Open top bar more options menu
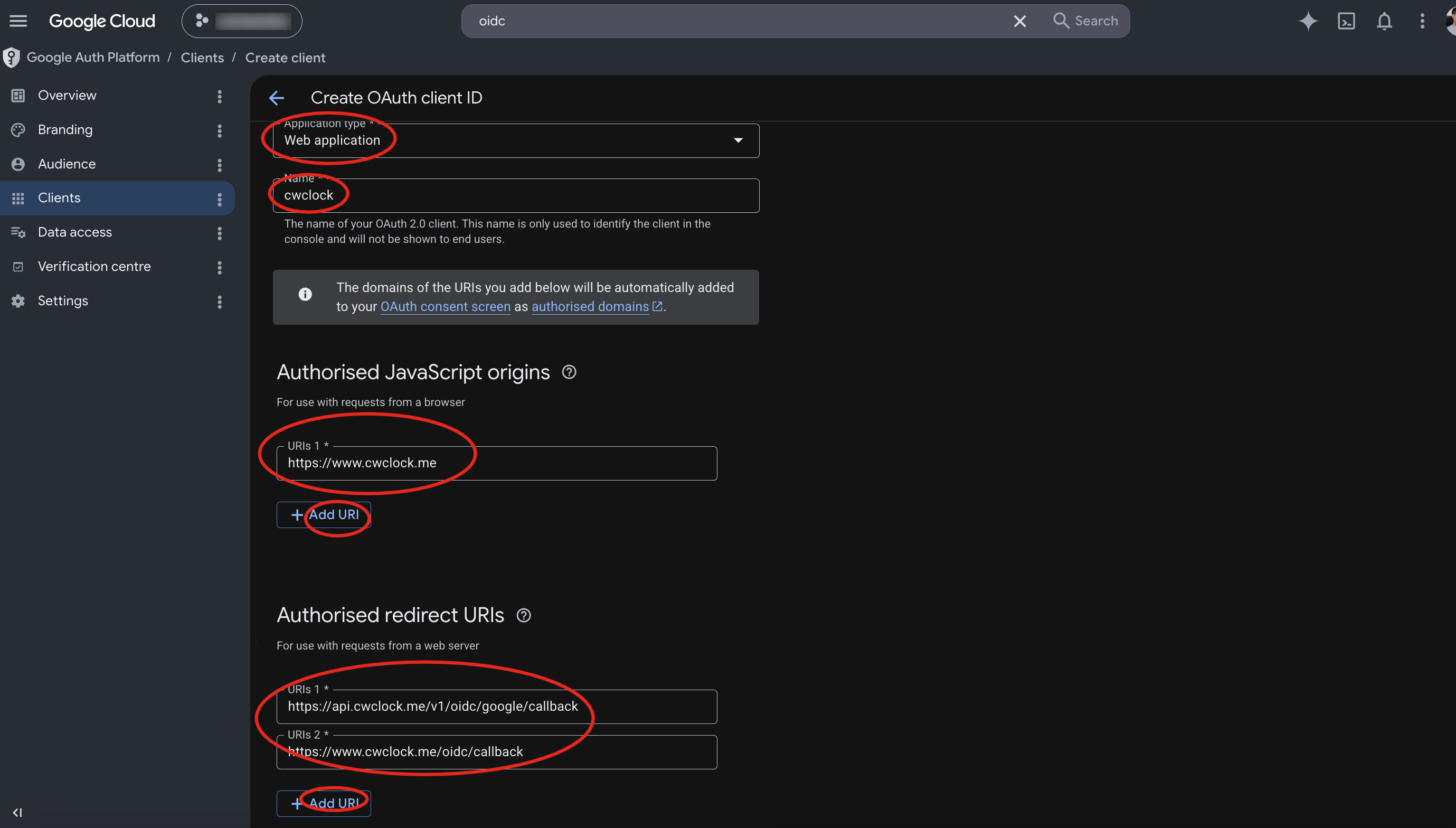 tap(1422, 21)
